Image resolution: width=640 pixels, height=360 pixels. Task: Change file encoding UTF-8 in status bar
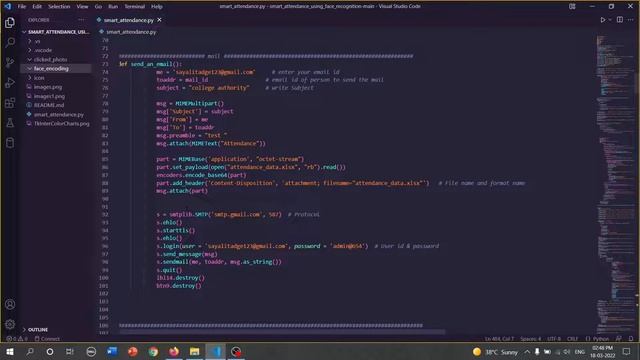[x=554, y=339]
